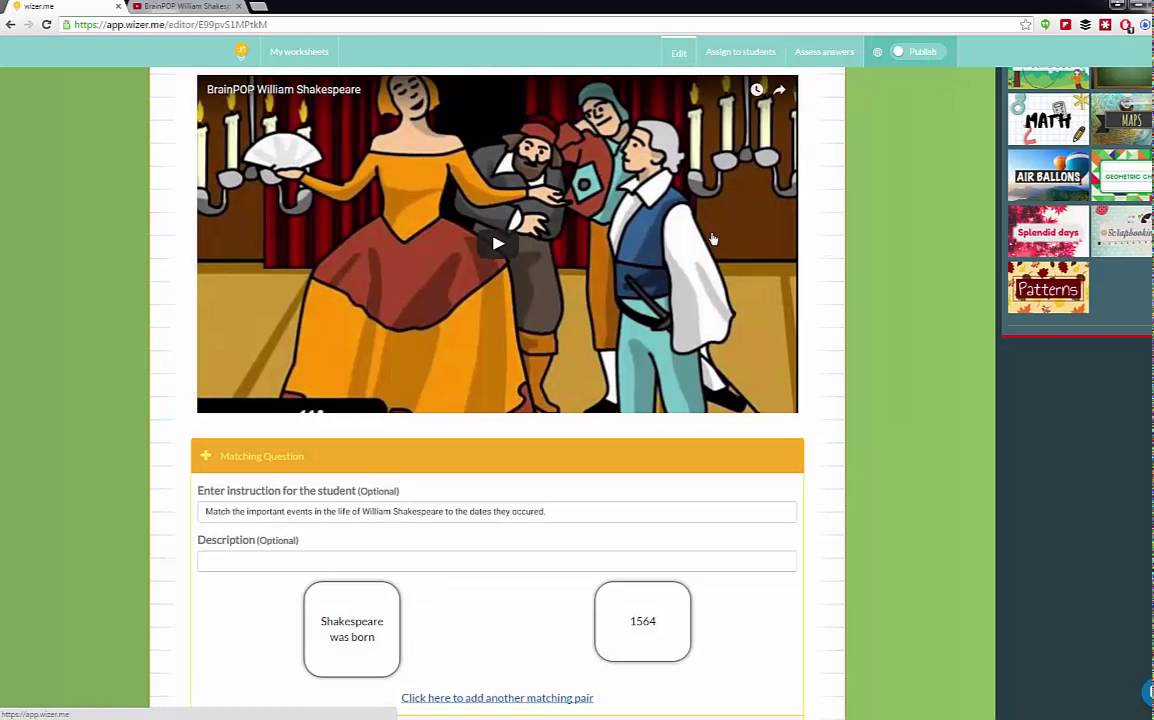Click the empty Description field
This screenshot has width=1154, height=720.
click(497, 561)
